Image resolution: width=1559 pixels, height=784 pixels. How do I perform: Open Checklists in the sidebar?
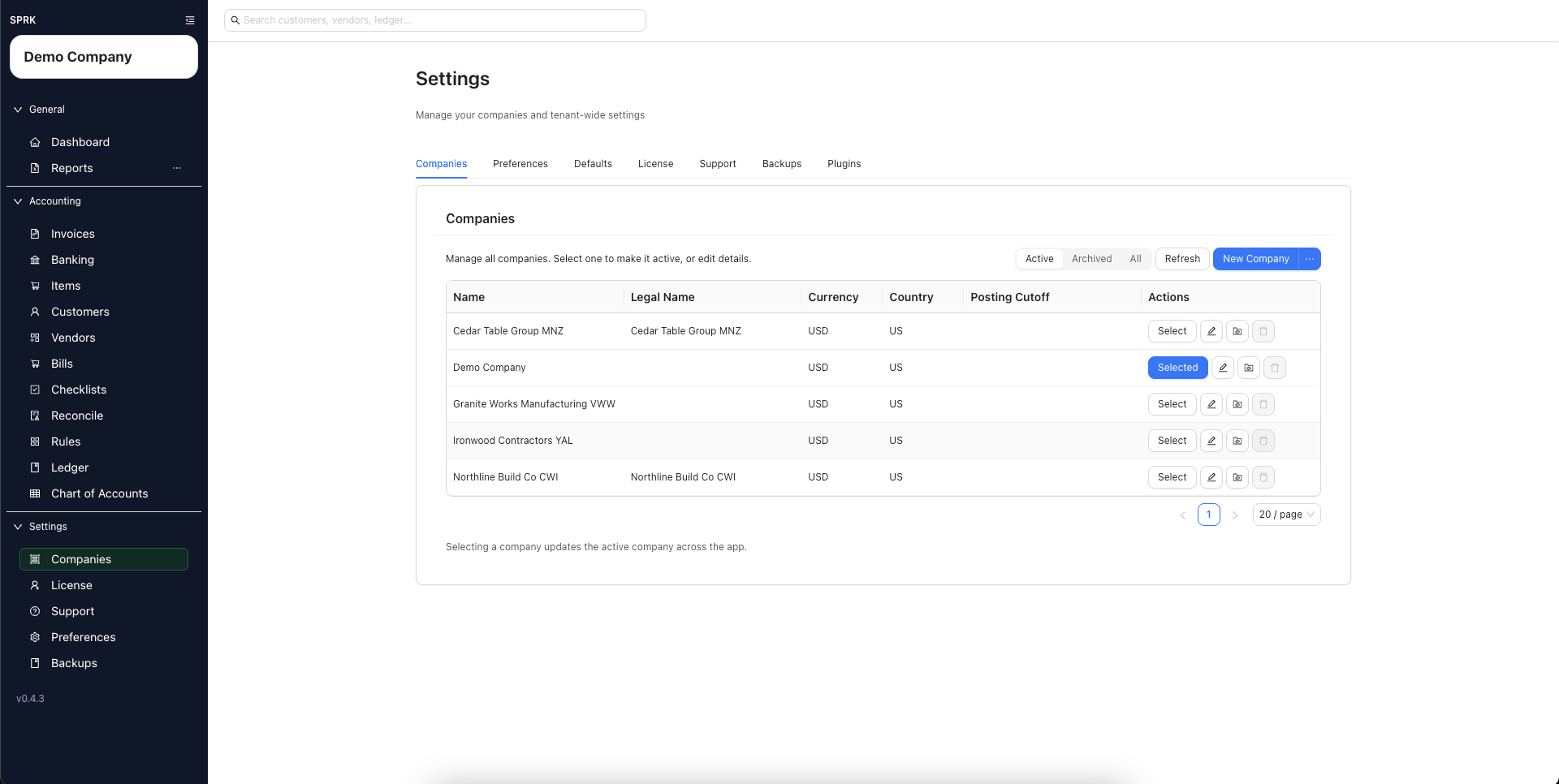point(104,390)
